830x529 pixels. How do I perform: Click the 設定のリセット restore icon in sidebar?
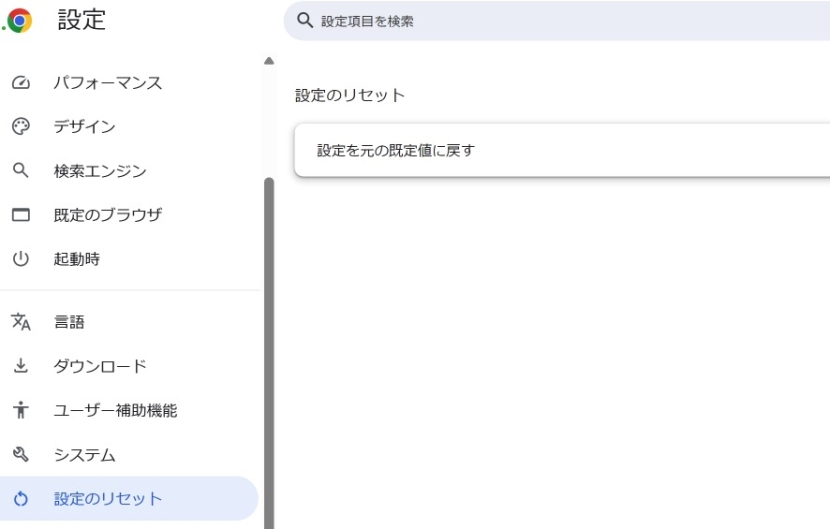point(19,499)
